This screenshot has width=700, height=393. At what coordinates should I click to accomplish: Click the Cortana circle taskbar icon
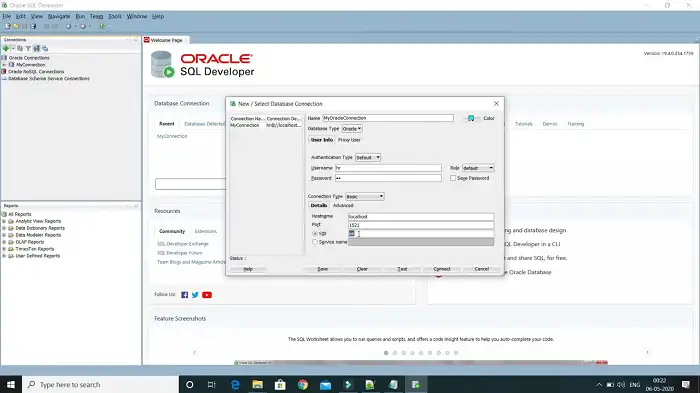(190, 385)
